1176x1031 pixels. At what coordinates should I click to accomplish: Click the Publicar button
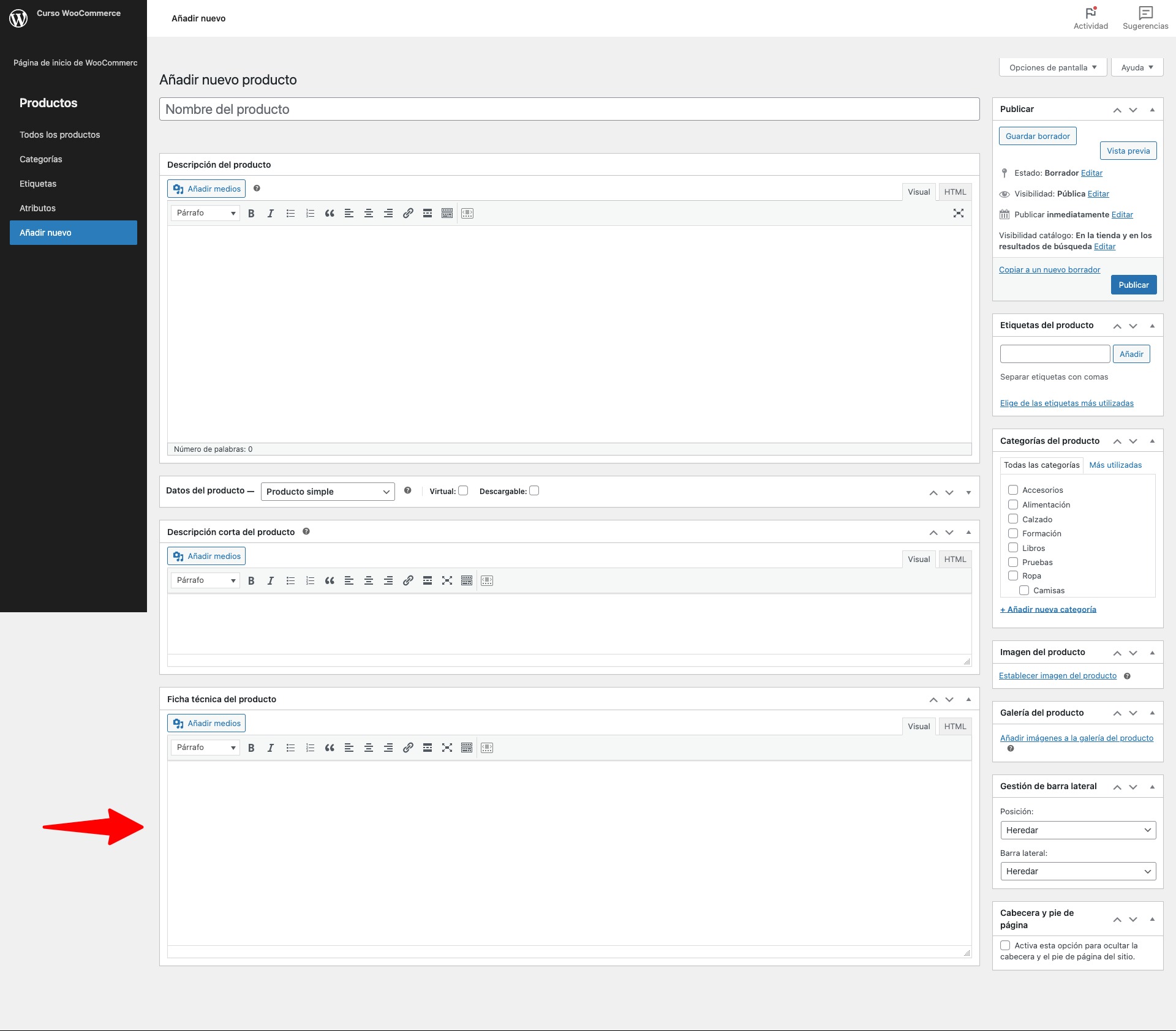click(x=1133, y=285)
